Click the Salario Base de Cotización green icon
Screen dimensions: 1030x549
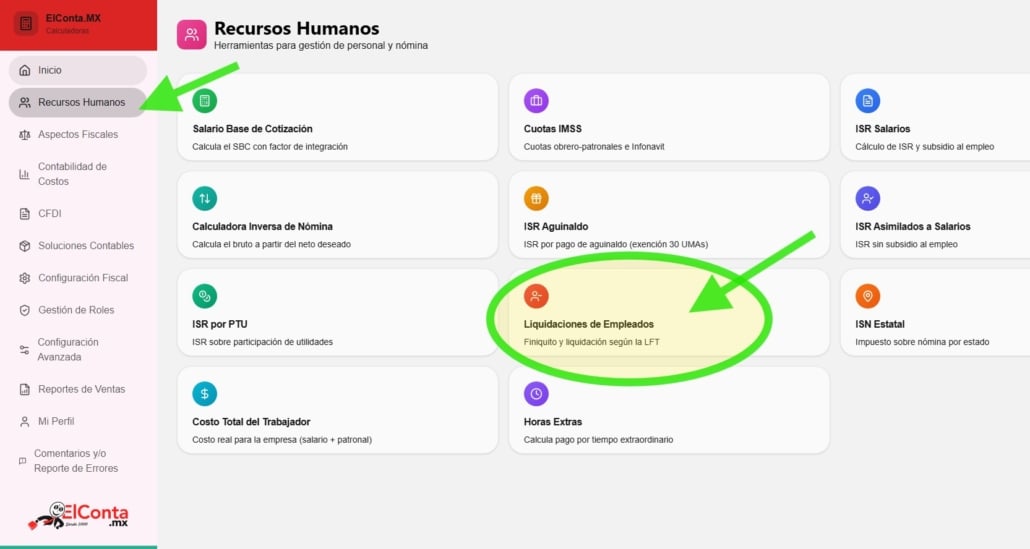click(x=204, y=101)
